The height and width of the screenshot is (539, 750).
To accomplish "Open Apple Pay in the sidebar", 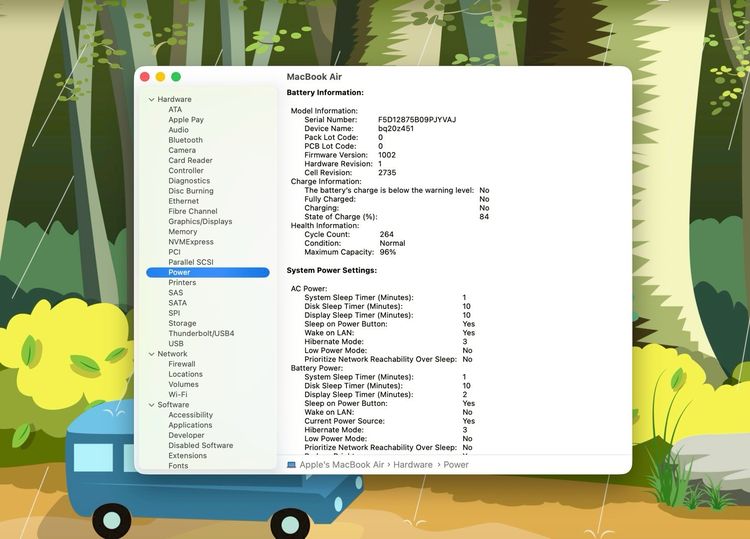I will [x=186, y=120].
